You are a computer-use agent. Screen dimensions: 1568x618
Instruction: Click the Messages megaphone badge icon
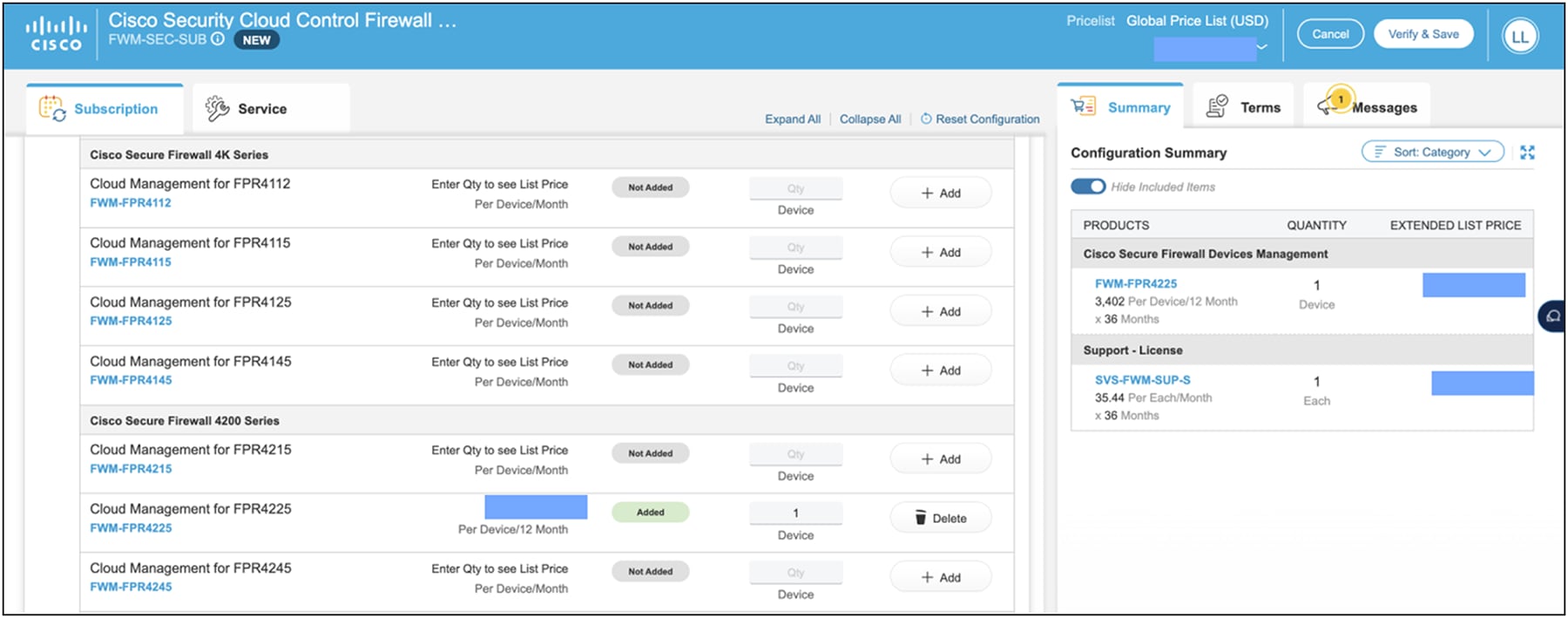point(1335,102)
